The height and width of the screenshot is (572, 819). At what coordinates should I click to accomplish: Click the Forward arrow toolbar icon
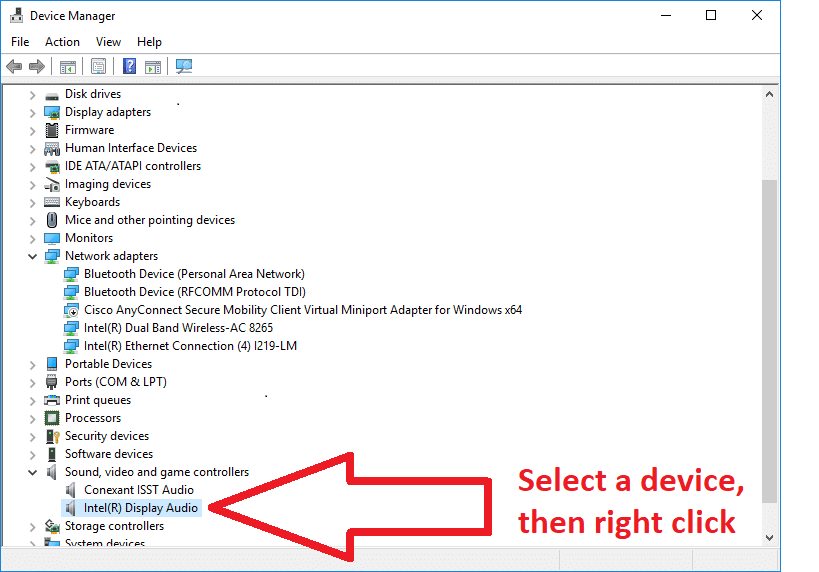click(37, 67)
